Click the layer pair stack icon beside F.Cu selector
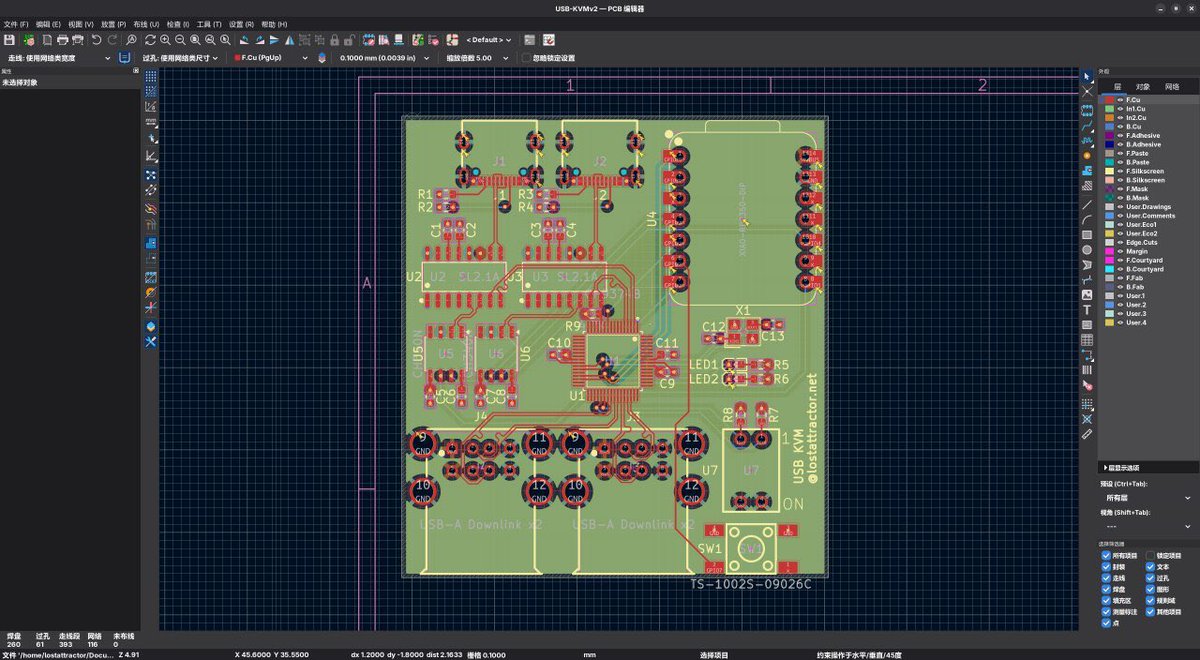The image size is (1200, 660). pos(321,57)
